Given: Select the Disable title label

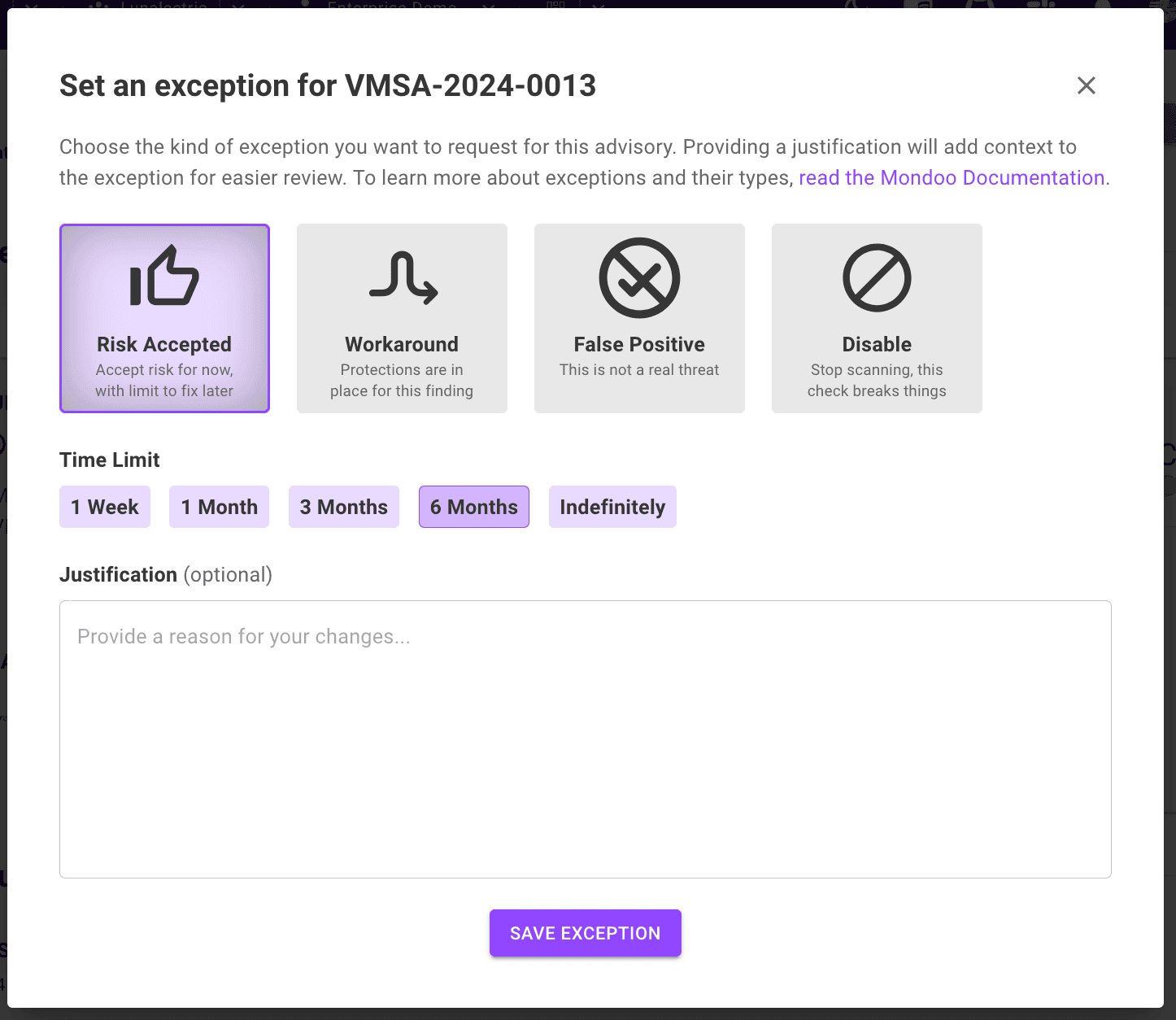Looking at the screenshot, I should (x=877, y=344).
